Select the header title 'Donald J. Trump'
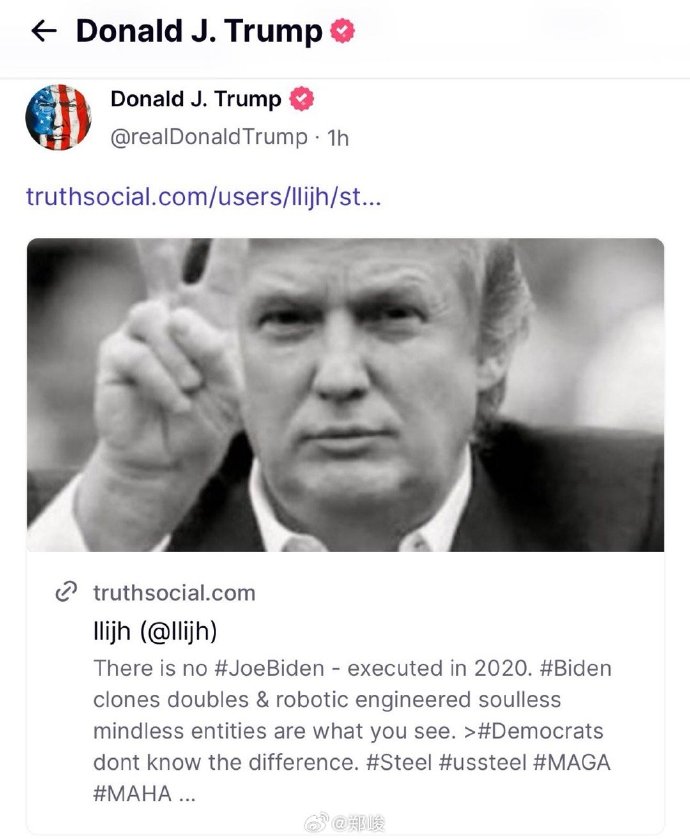 199,31
